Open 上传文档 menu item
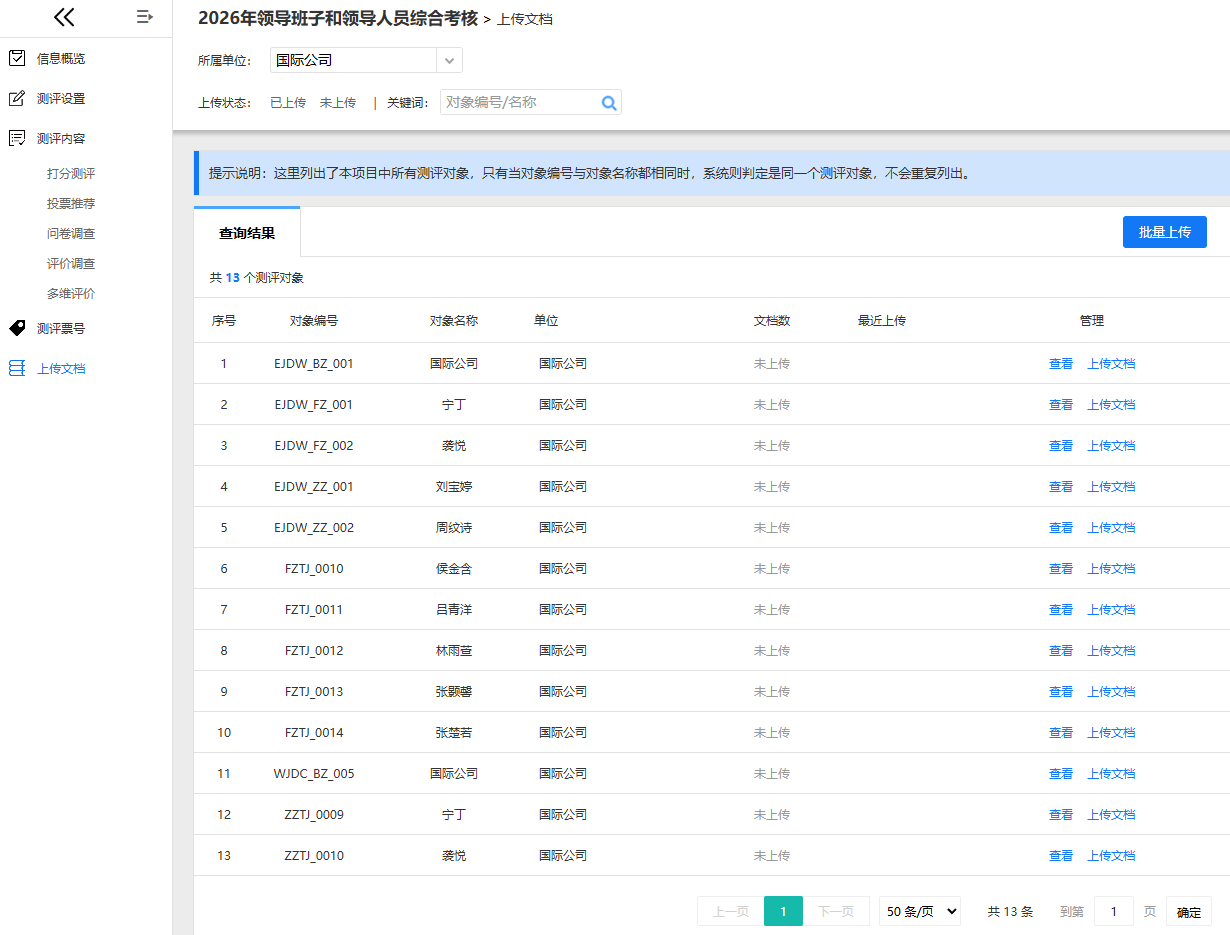 (x=61, y=368)
